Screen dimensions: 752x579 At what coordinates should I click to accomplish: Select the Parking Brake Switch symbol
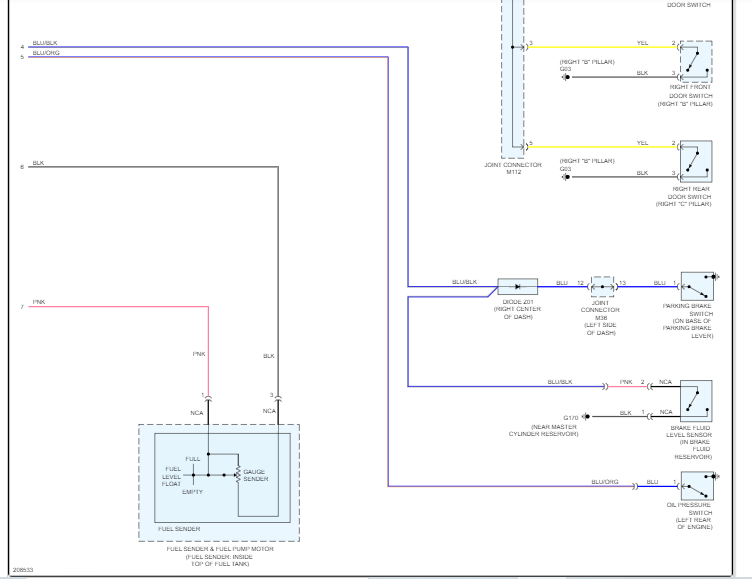tap(697, 286)
